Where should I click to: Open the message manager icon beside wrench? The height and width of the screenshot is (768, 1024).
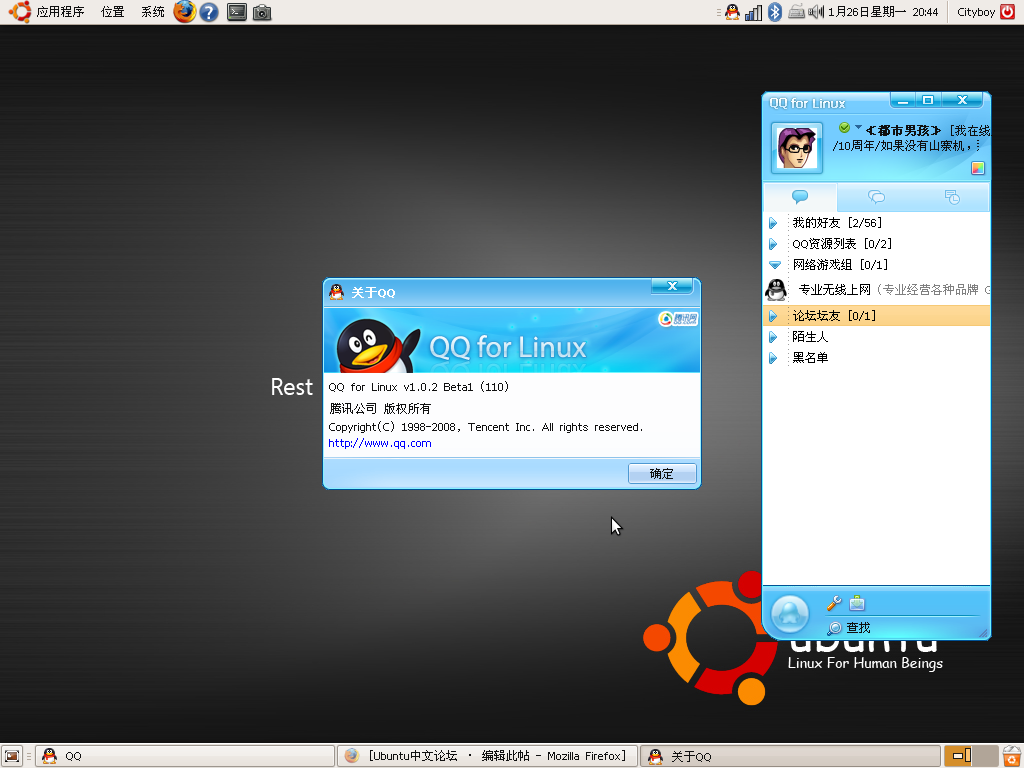click(x=857, y=603)
